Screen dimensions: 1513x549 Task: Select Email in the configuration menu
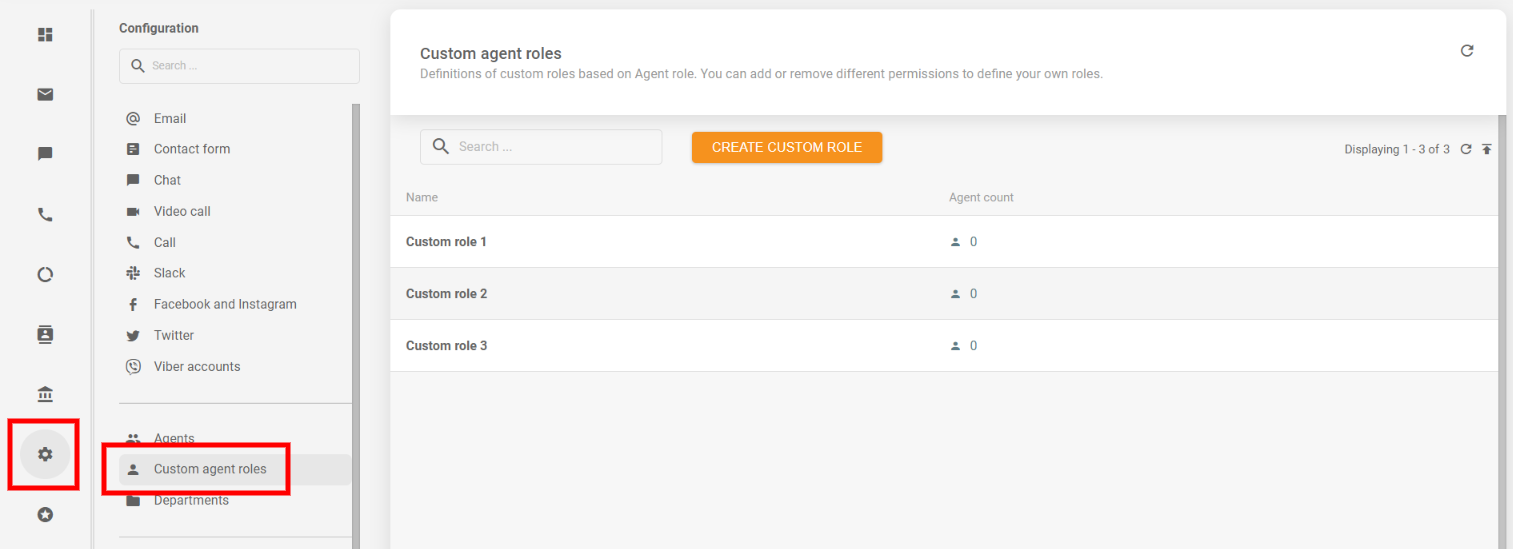[170, 118]
